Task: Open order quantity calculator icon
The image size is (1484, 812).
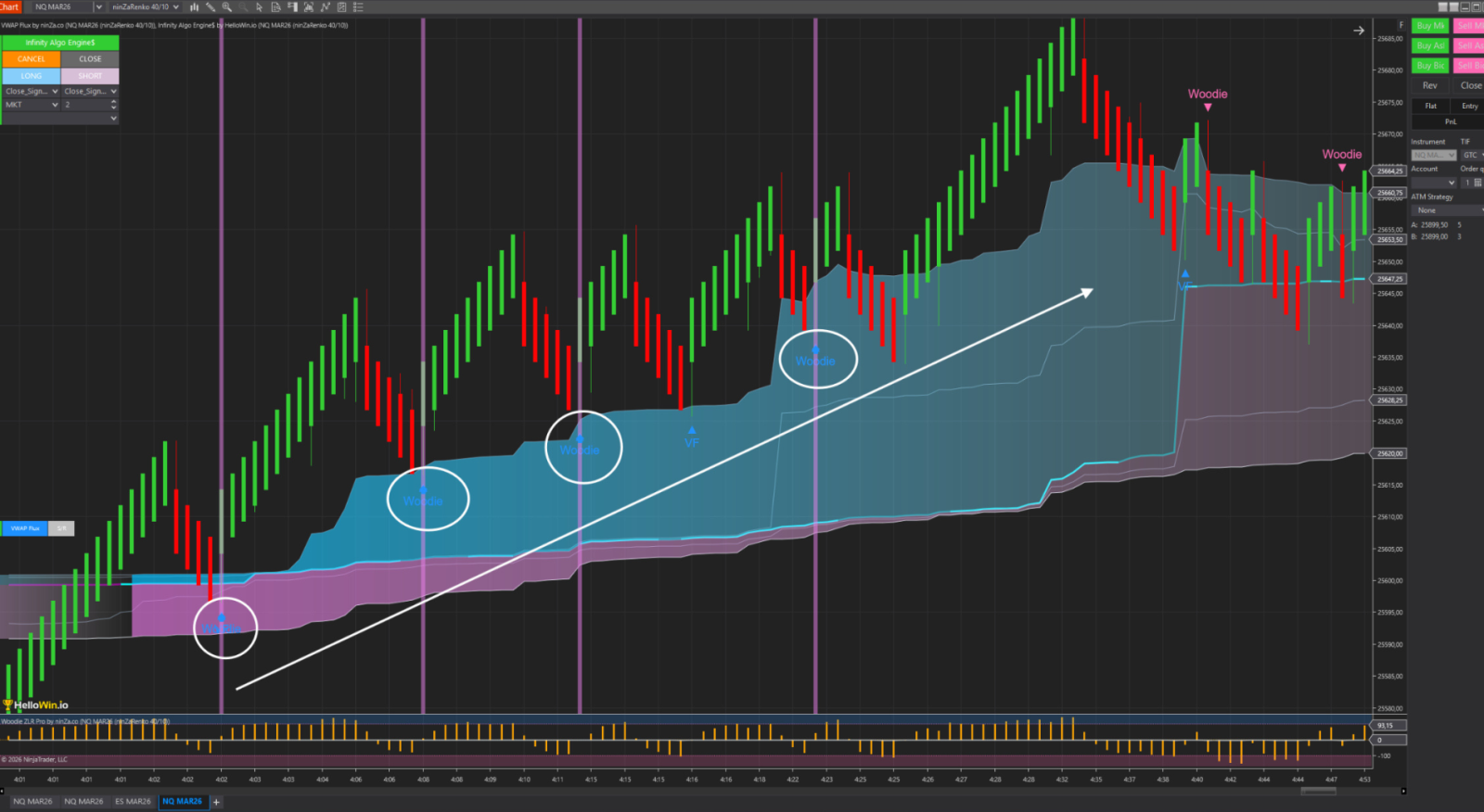Action: [1478, 183]
